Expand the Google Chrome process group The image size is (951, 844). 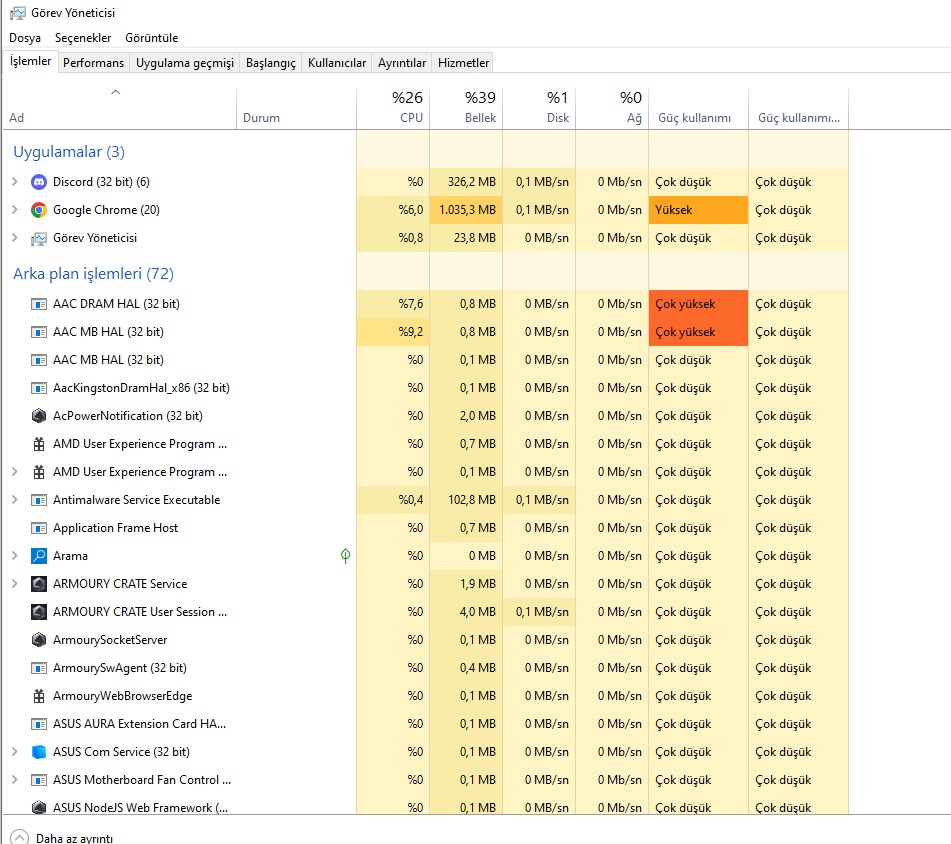coord(14,210)
